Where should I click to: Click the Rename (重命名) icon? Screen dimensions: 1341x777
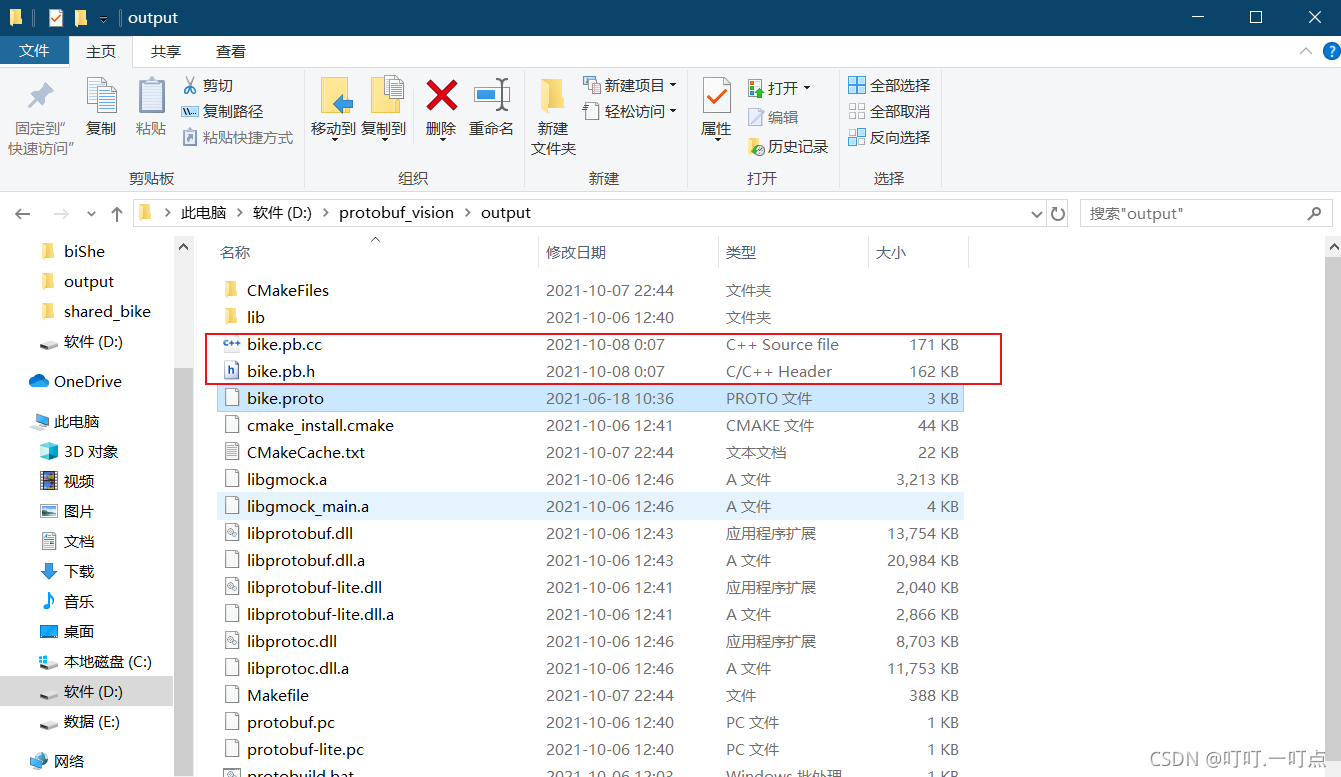(x=492, y=96)
